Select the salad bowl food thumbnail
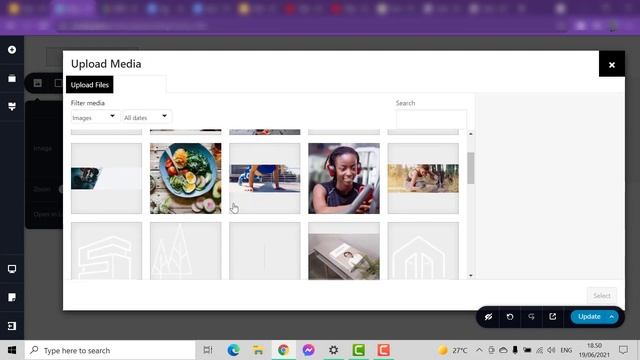640x360 pixels. pyautogui.click(x=185, y=178)
